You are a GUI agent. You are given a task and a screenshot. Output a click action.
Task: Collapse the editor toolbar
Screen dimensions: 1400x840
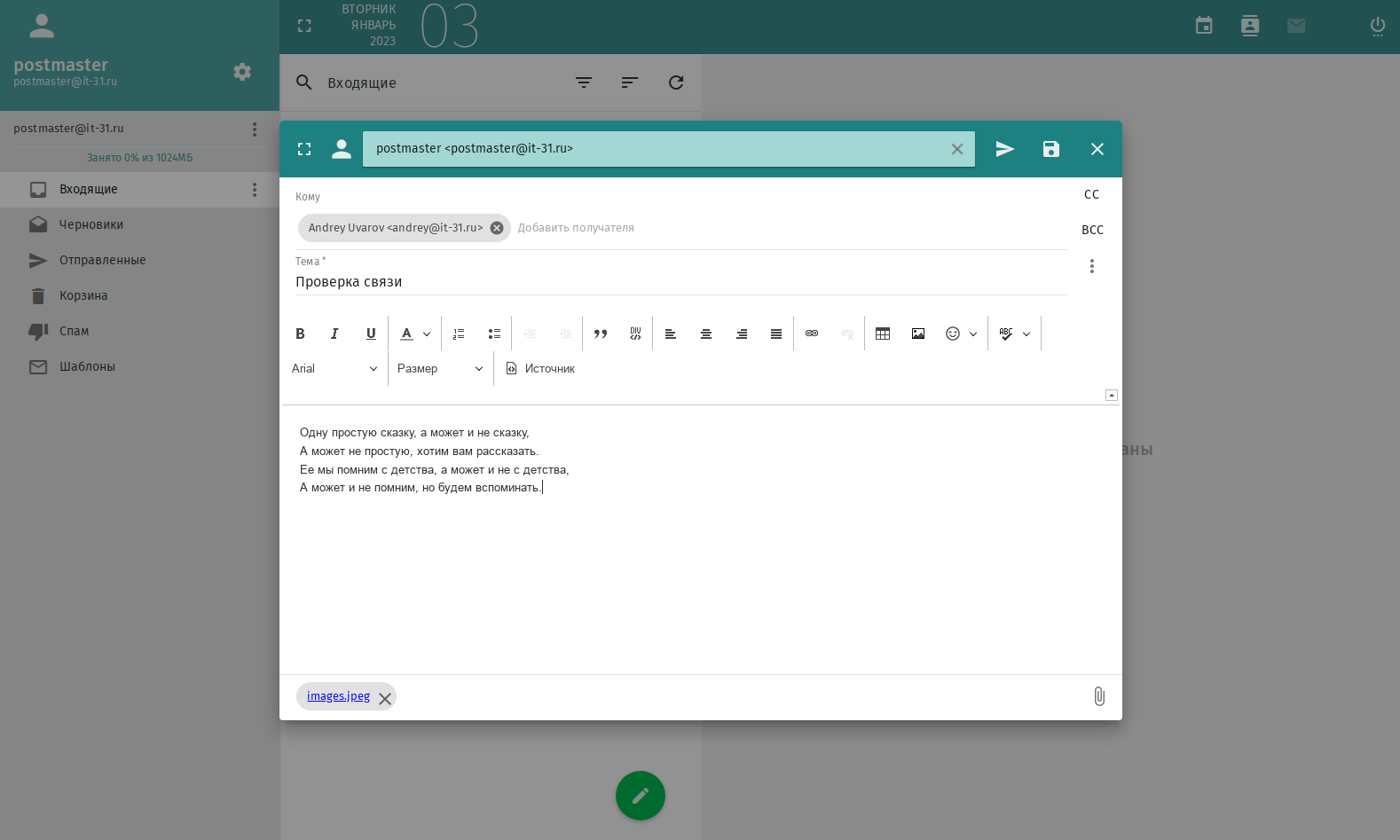(x=1112, y=395)
